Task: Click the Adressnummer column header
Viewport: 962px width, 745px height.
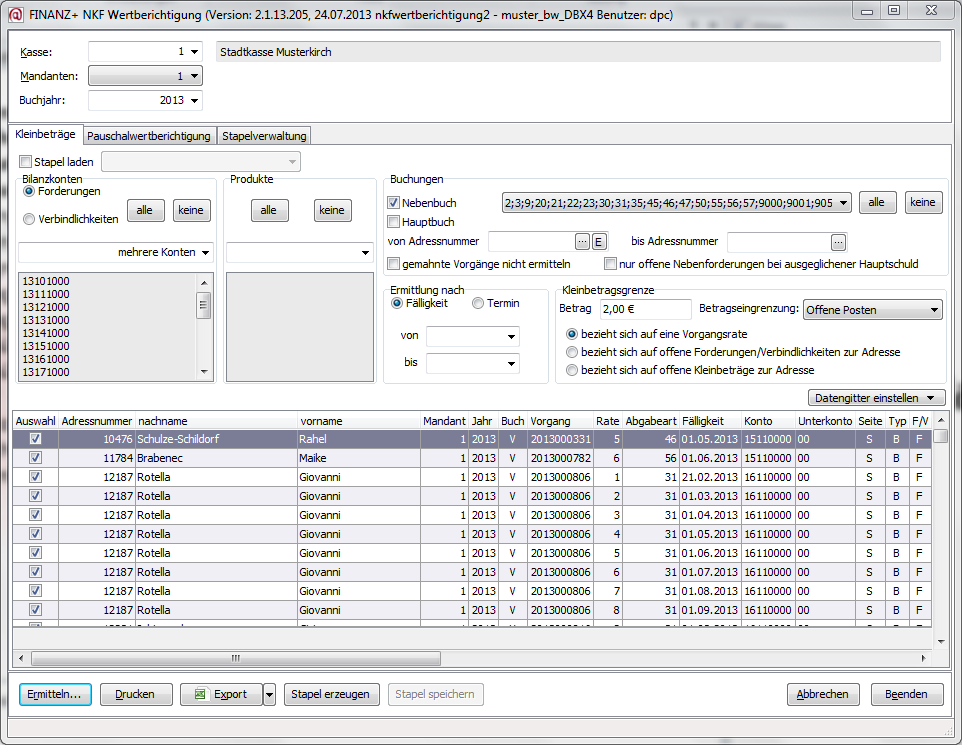Action: (97, 421)
